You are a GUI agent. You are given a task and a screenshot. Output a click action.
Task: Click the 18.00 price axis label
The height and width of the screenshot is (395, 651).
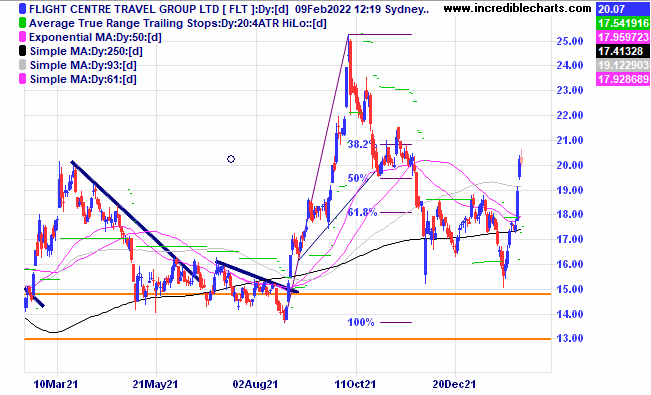[x=570, y=215]
